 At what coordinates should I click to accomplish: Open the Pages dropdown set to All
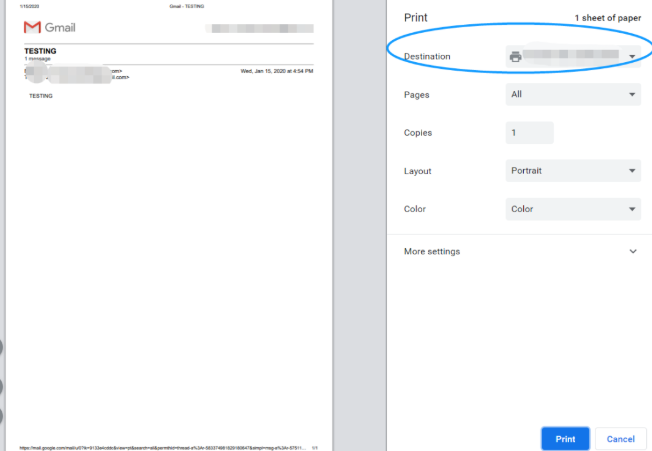click(x=573, y=95)
